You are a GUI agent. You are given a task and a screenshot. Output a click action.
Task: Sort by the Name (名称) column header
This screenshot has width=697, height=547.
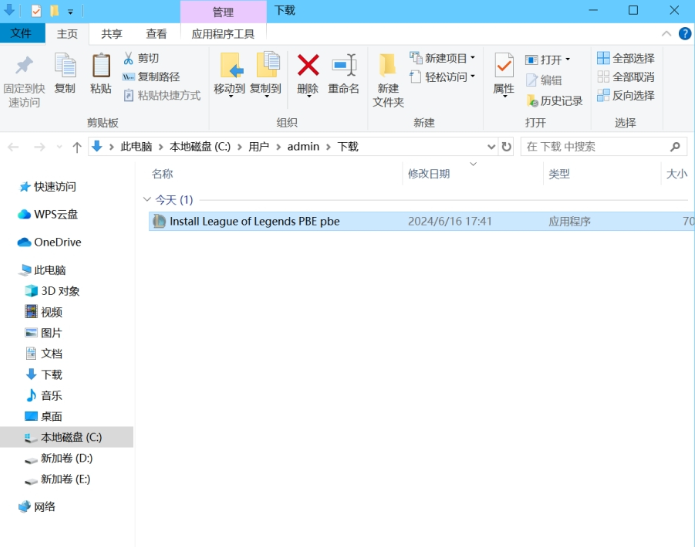tap(162, 174)
